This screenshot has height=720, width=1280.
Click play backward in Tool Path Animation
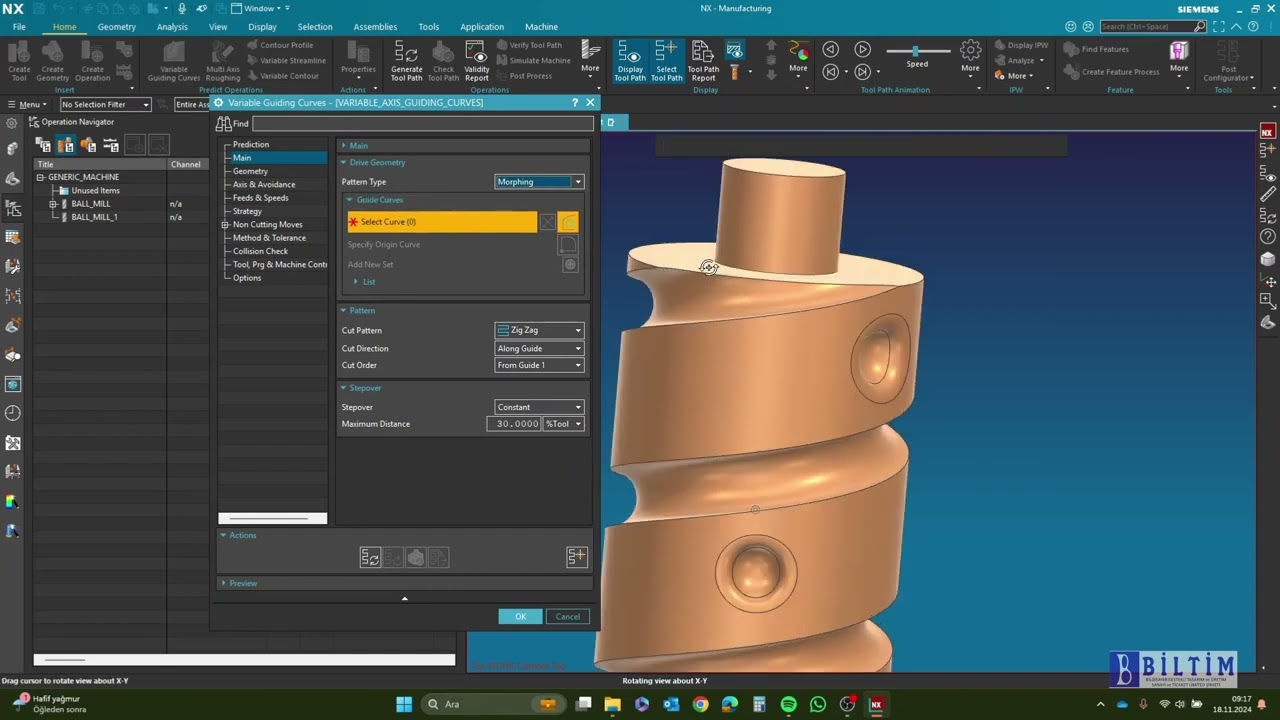pos(830,49)
